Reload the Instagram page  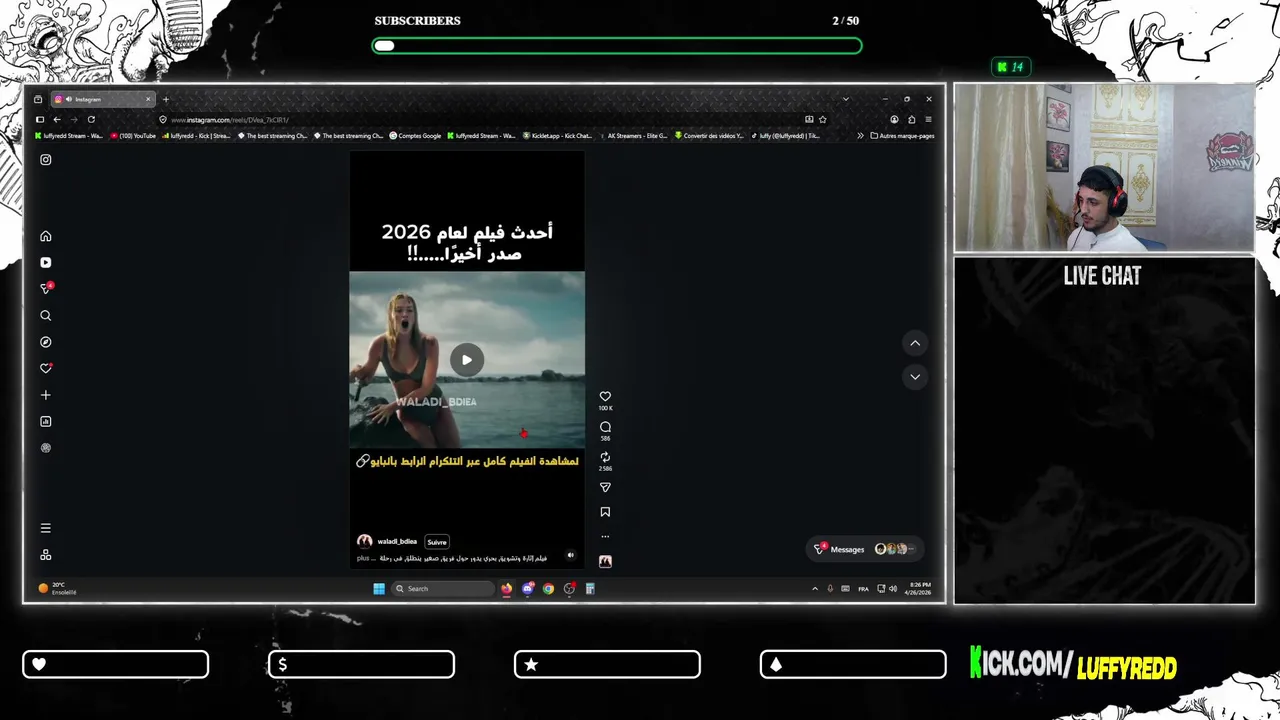click(x=91, y=119)
